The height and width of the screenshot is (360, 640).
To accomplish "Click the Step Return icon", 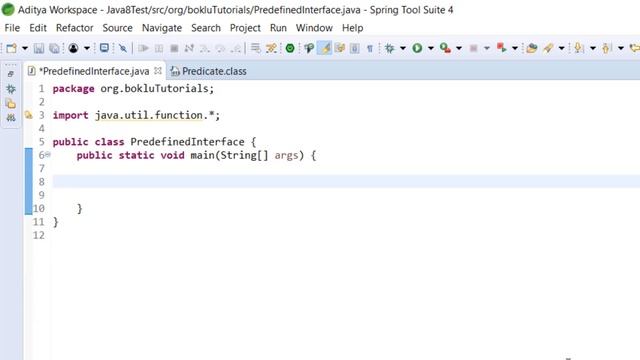I will coord(236,48).
